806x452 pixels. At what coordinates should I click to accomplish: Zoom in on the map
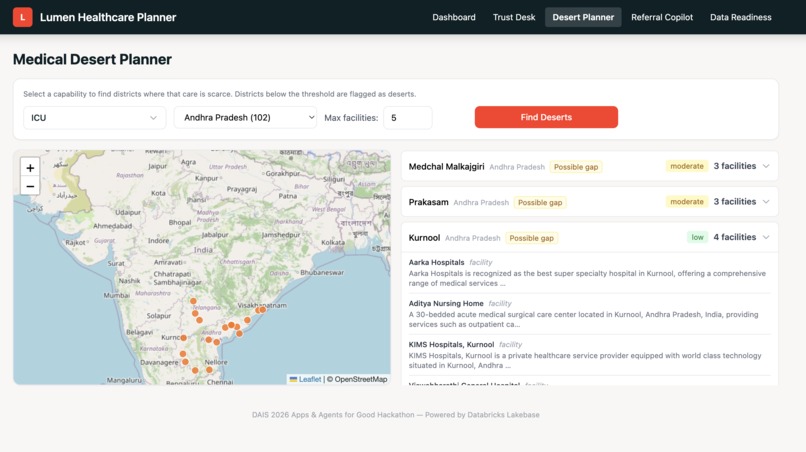pyautogui.click(x=30, y=168)
